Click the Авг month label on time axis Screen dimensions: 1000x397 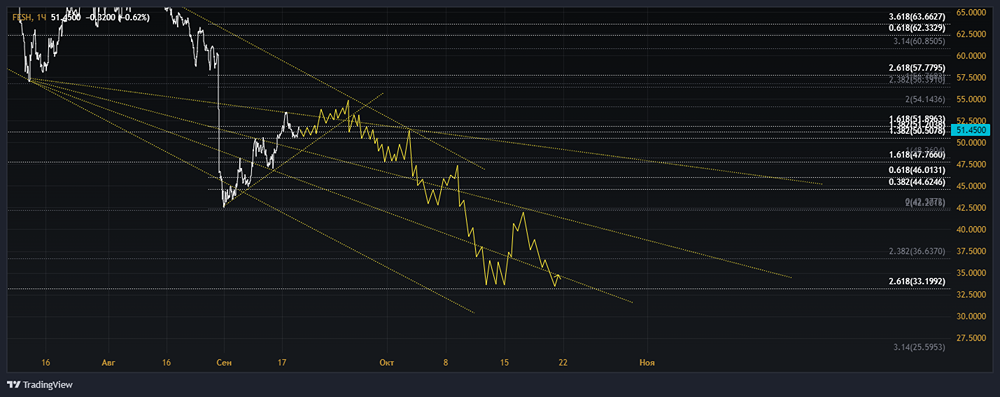tap(107, 363)
